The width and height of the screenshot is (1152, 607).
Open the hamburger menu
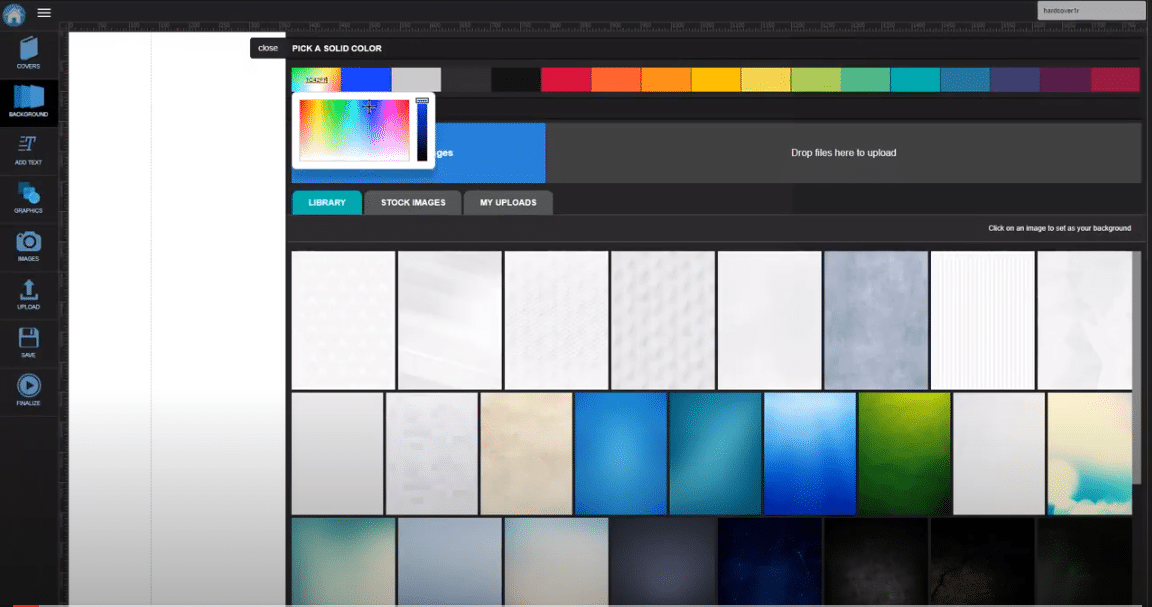point(44,13)
